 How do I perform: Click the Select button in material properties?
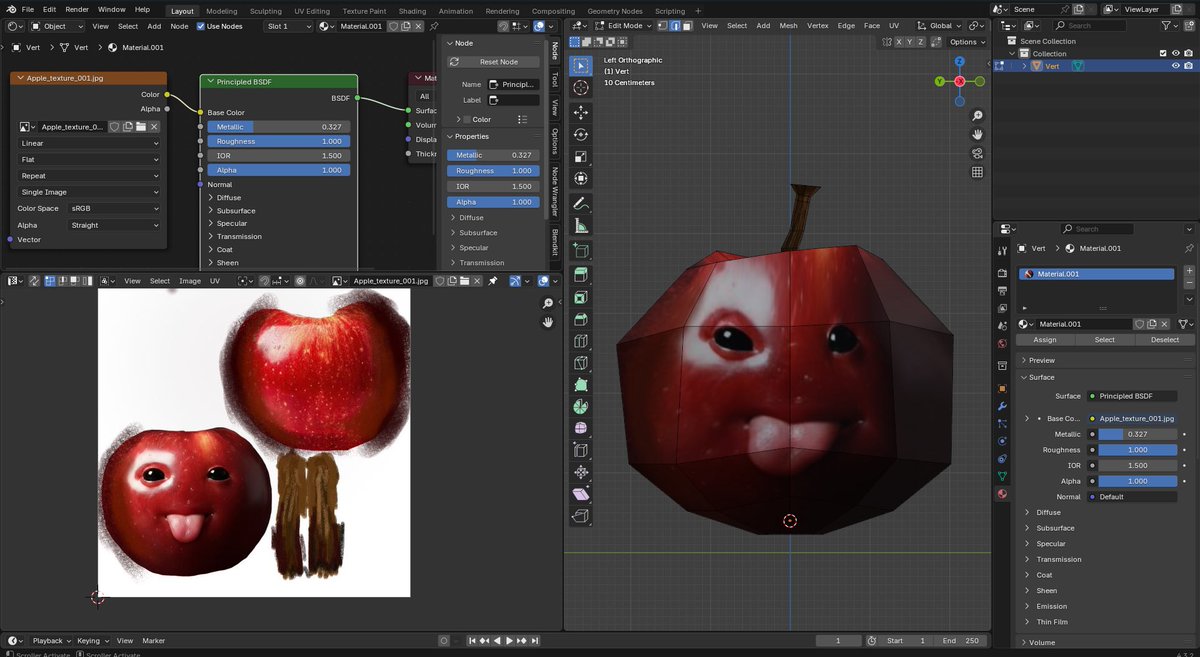(x=1104, y=340)
